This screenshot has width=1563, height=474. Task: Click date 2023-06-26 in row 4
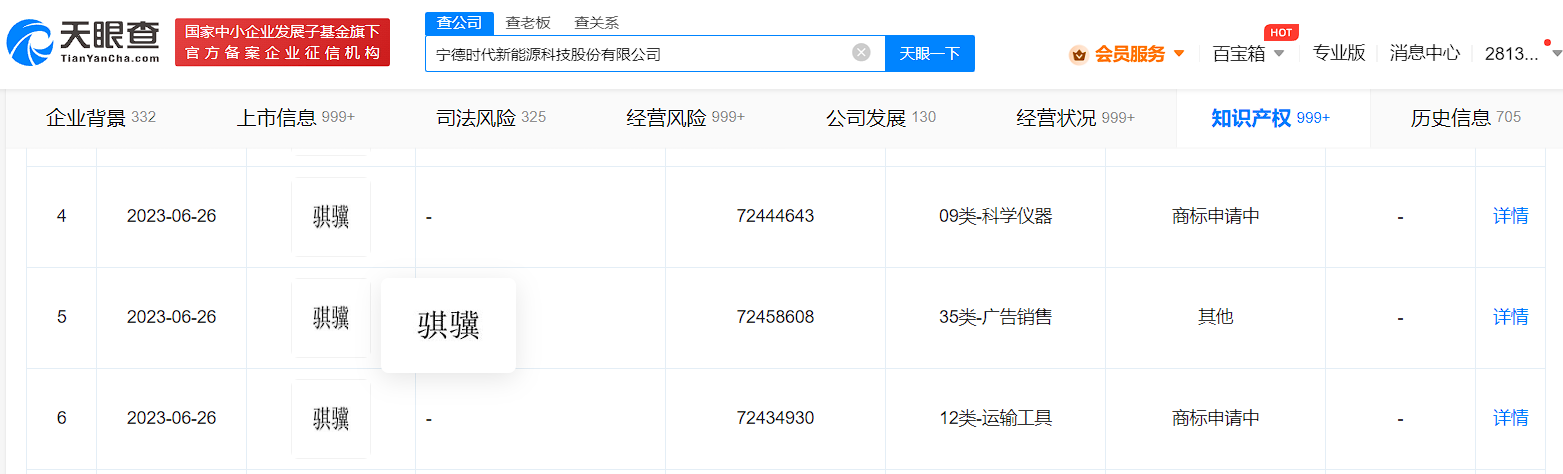coord(171,216)
